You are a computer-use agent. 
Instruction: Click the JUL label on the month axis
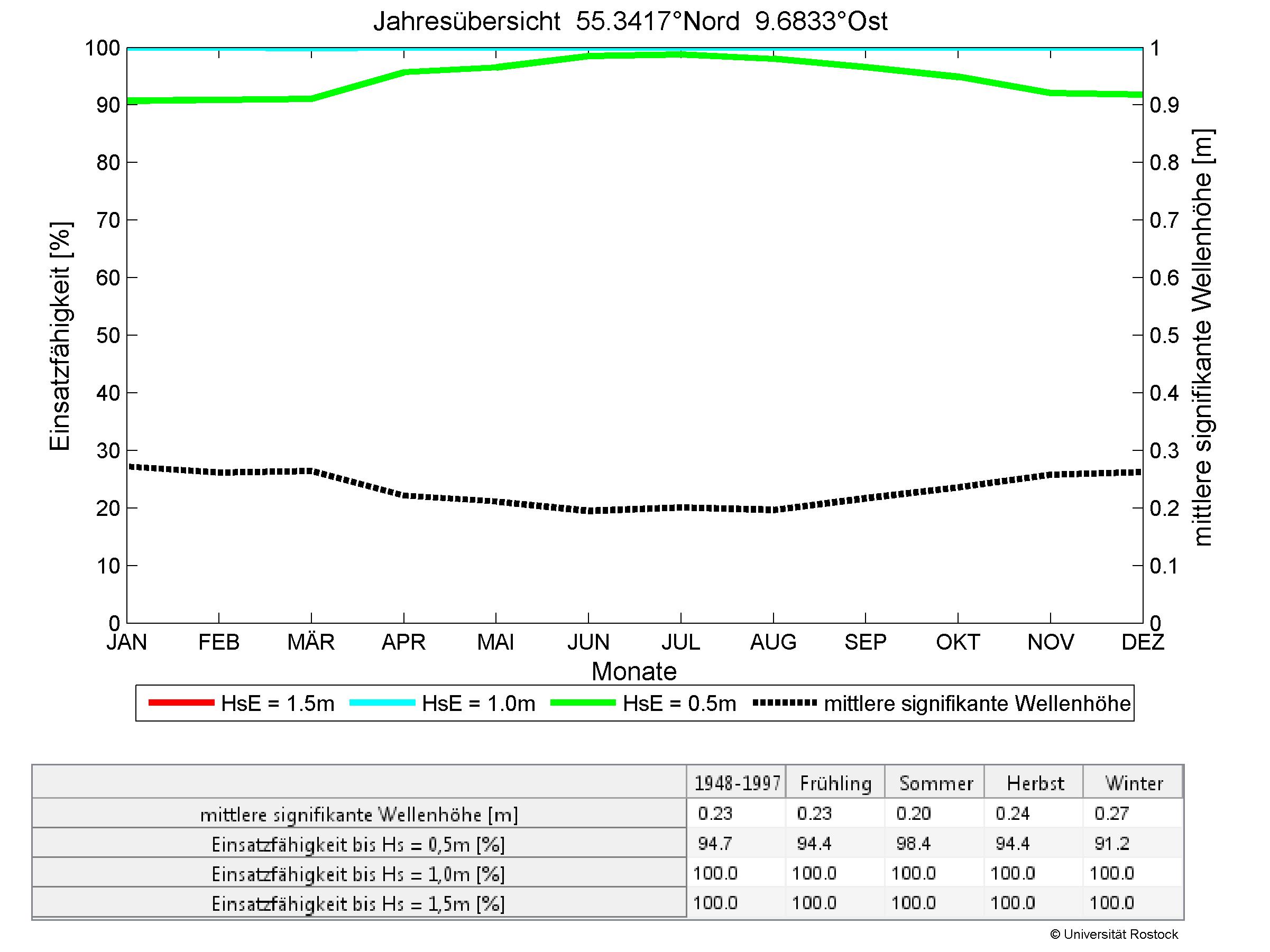click(680, 642)
